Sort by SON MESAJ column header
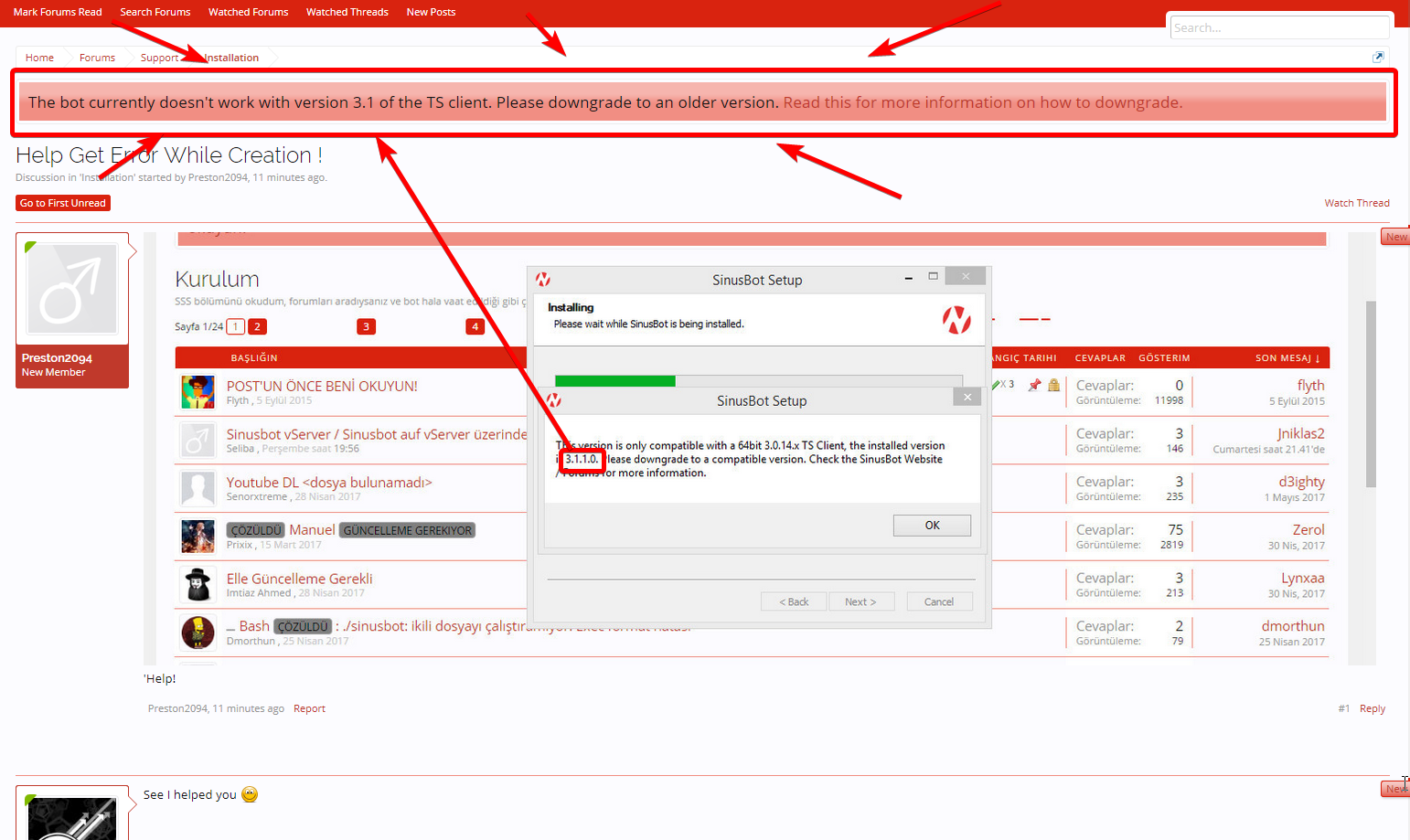The width and height of the screenshot is (1410, 840). [1287, 358]
